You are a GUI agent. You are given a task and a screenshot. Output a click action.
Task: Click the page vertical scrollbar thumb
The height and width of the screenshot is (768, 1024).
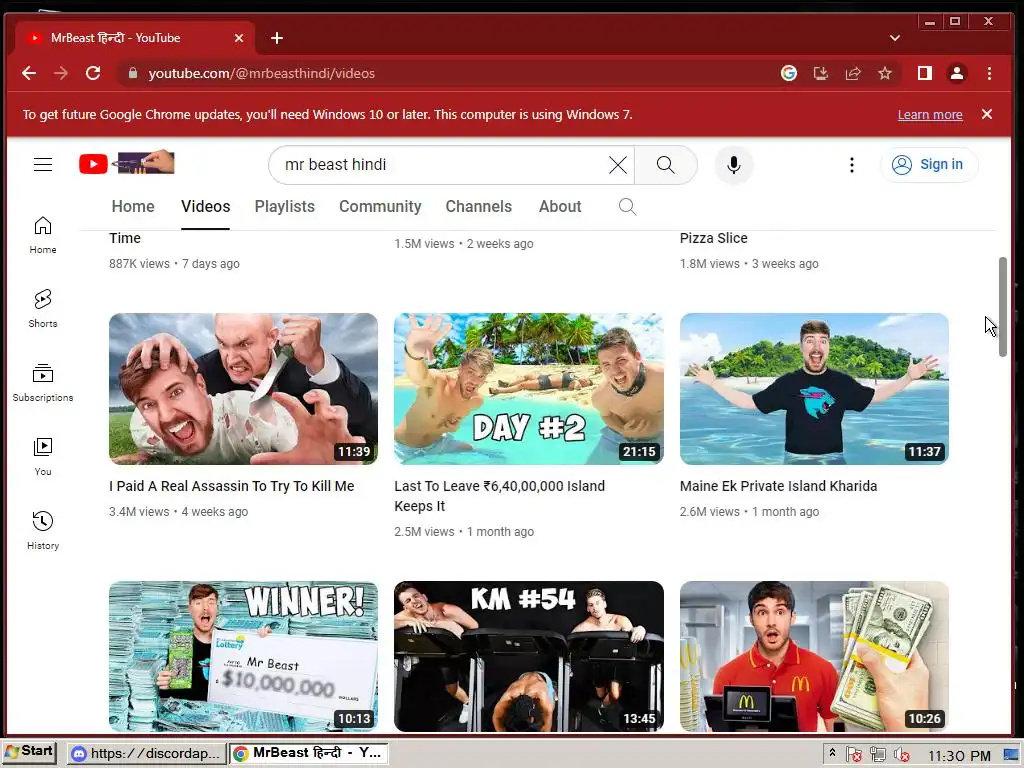pos(1002,307)
